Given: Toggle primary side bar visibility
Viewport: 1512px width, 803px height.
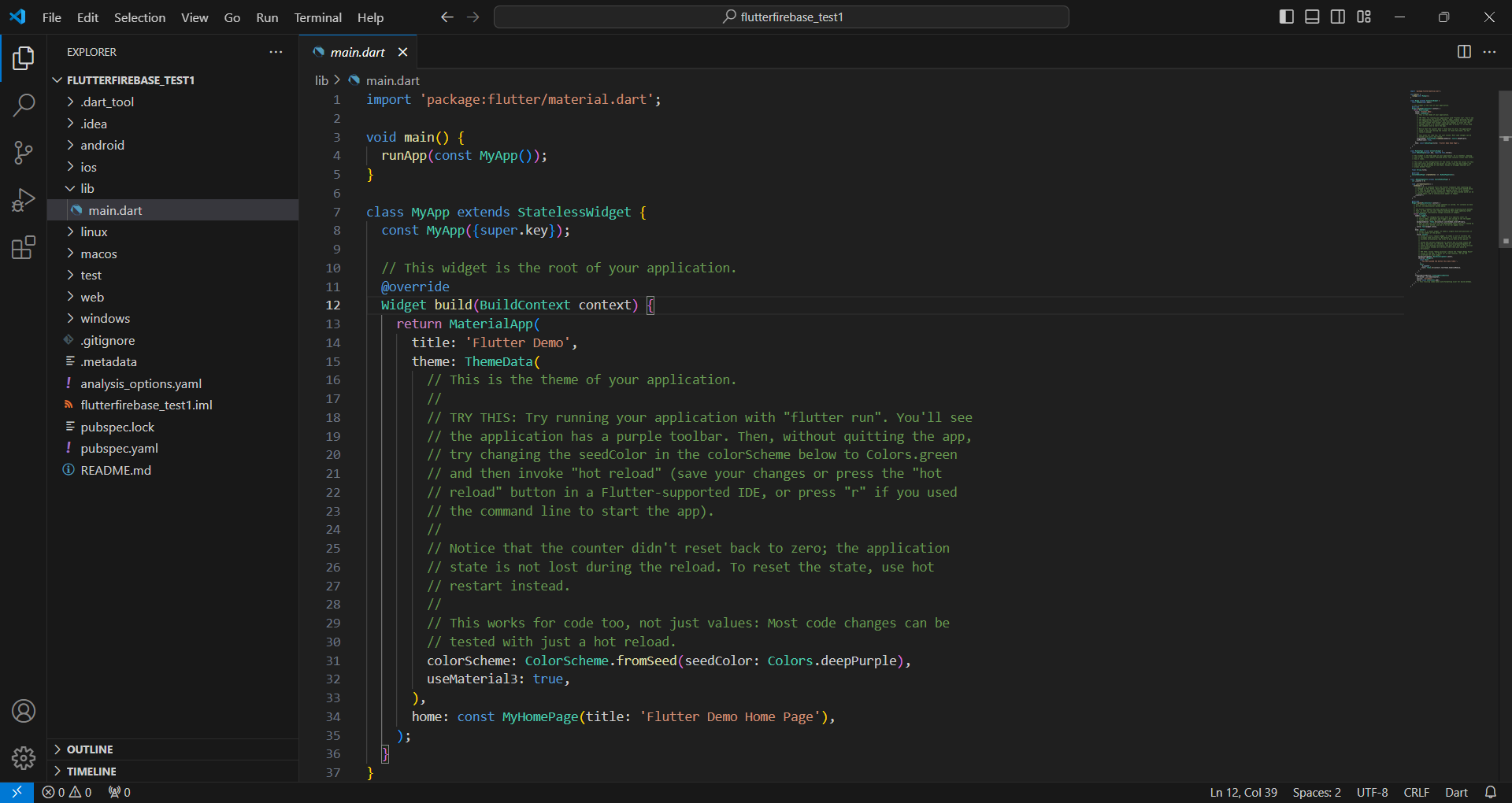Looking at the screenshot, I should 1287,17.
